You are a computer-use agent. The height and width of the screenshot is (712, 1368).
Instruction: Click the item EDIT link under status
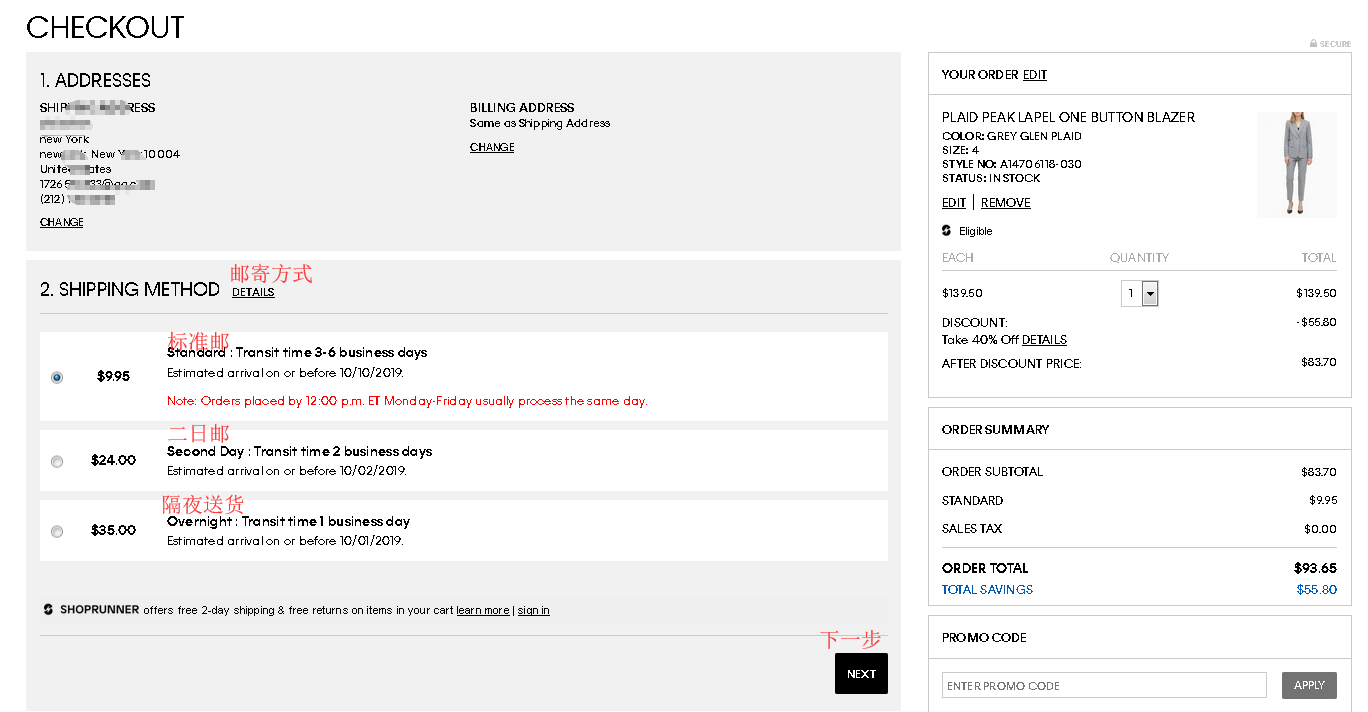pyautogui.click(x=953, y=203)
